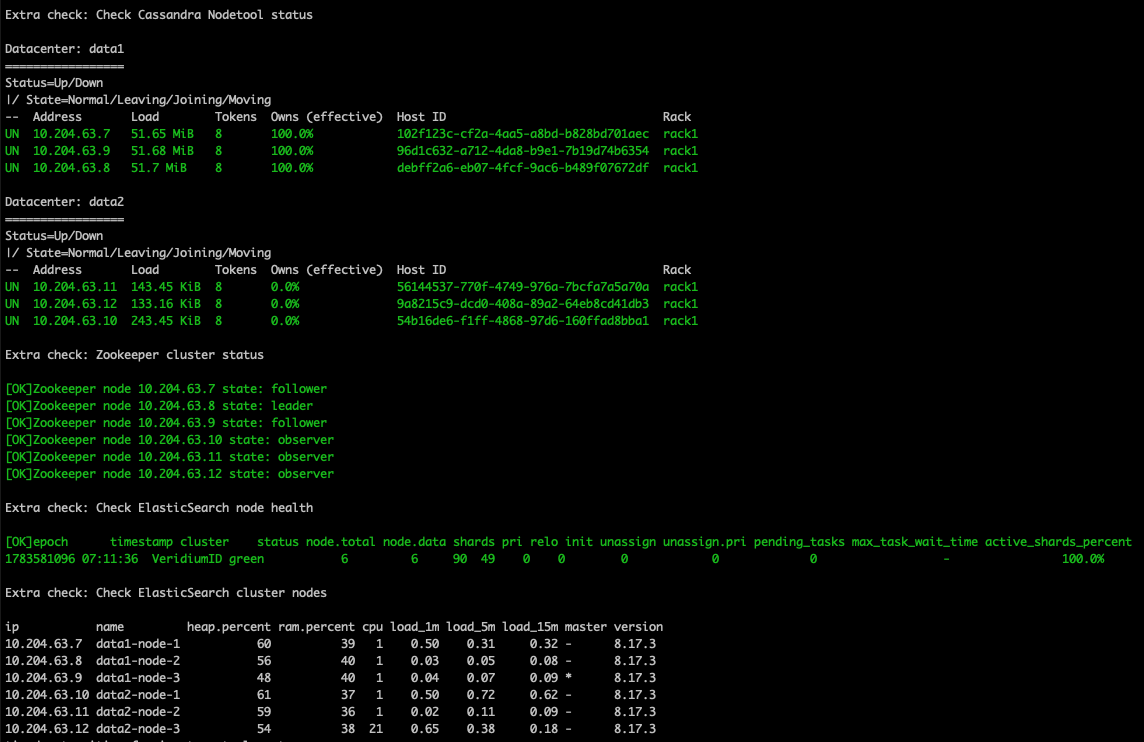
Task: Select heading "Extra check: Zookeeper cluster status"
Action: coord(134,355)
